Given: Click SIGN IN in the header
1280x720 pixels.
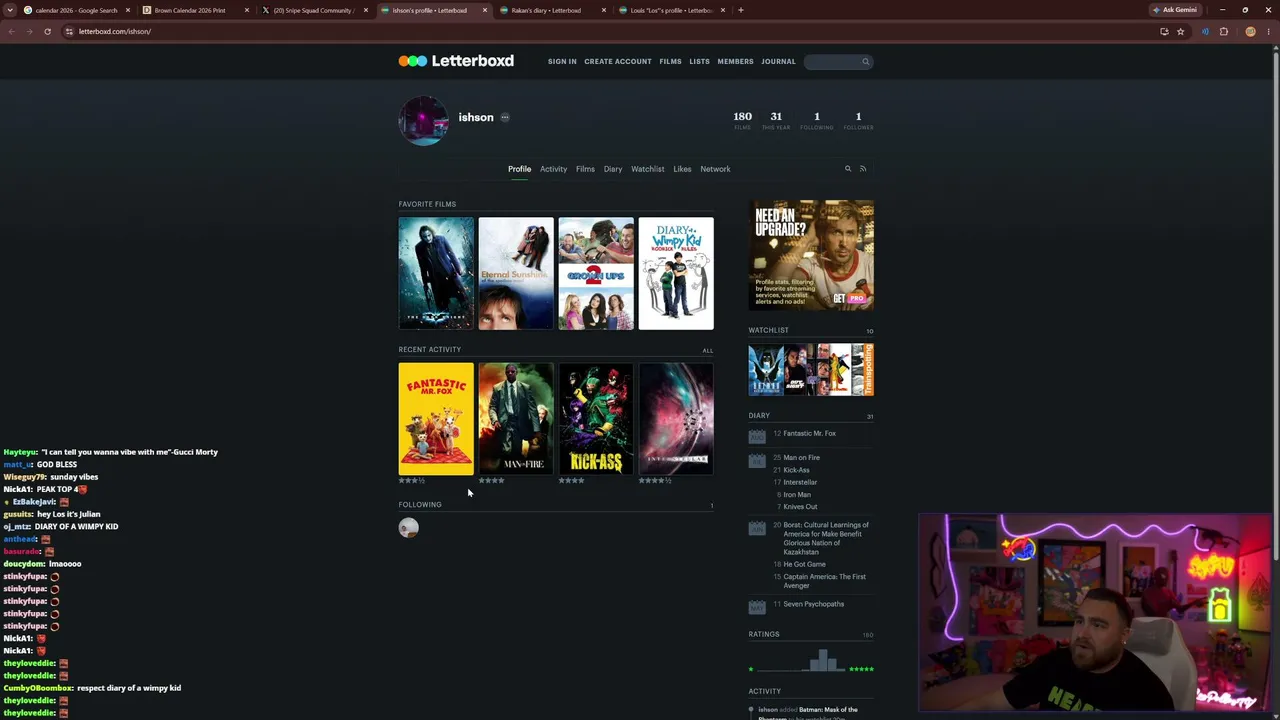Looking at the screenshot, I should coord(562,62).
